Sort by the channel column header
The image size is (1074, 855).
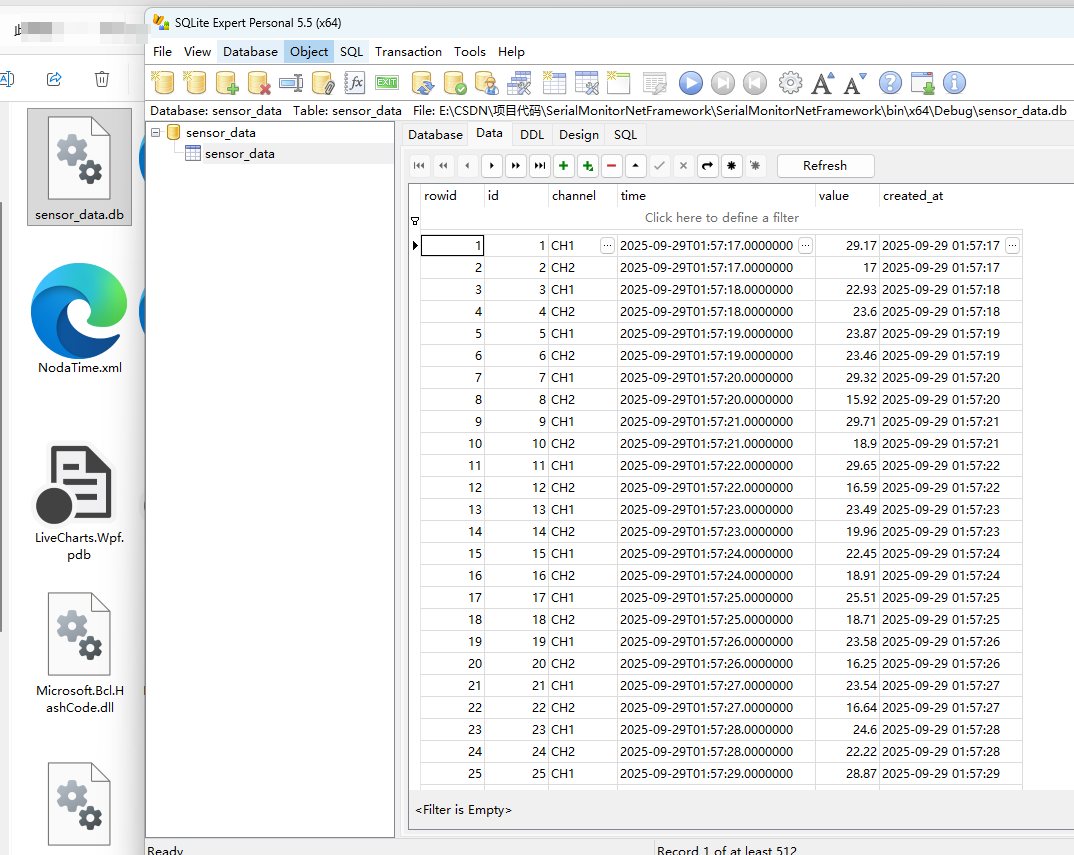click(582, 195)
